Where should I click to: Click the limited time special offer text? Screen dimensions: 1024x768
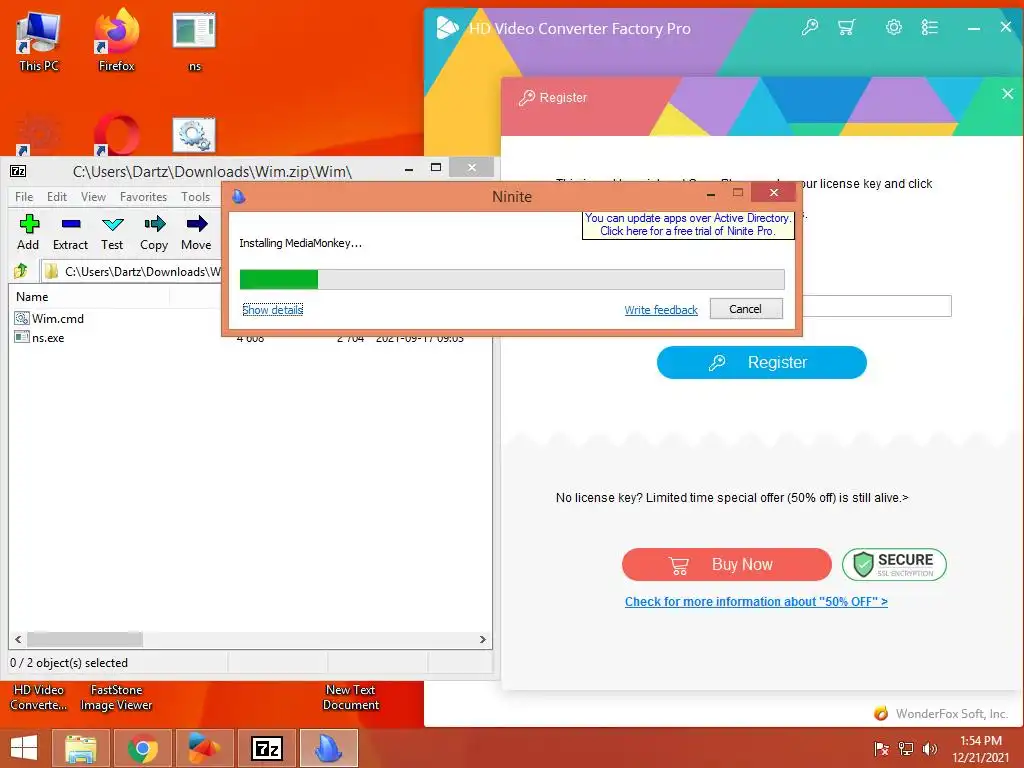point(731,498)
